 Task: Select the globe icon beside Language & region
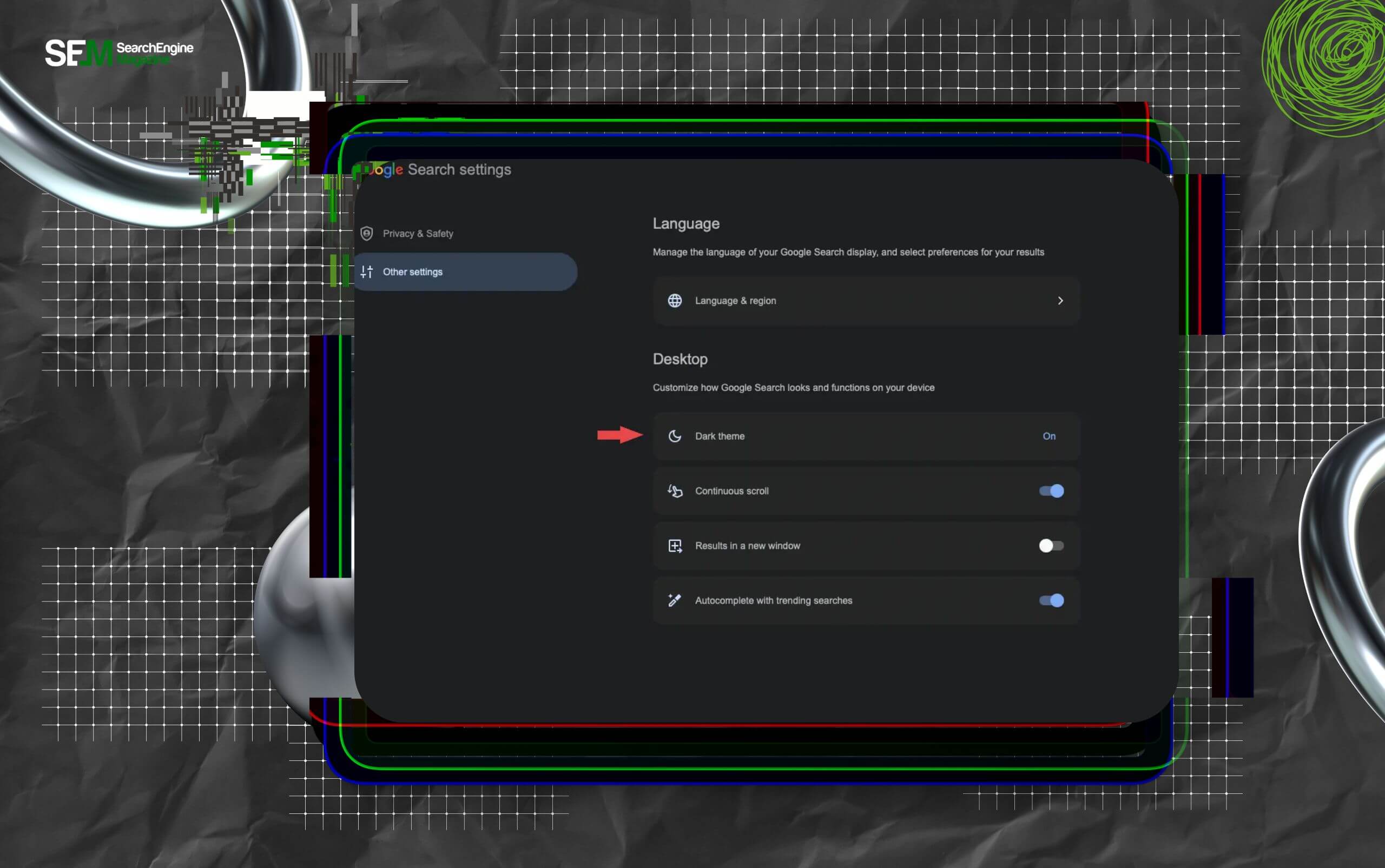click(x=675, y=300)
